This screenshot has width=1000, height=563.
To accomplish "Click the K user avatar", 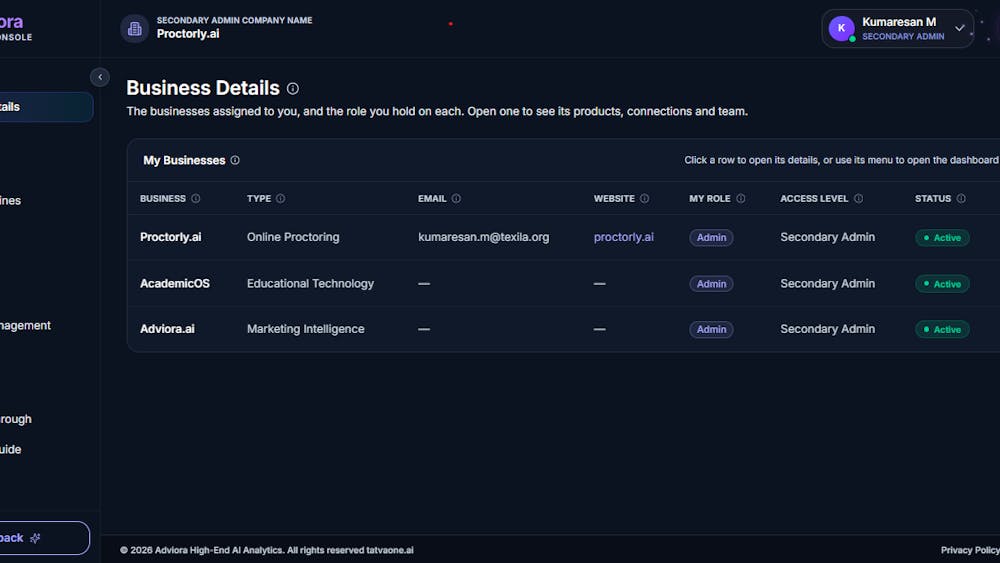I will [x=841, y=28].
